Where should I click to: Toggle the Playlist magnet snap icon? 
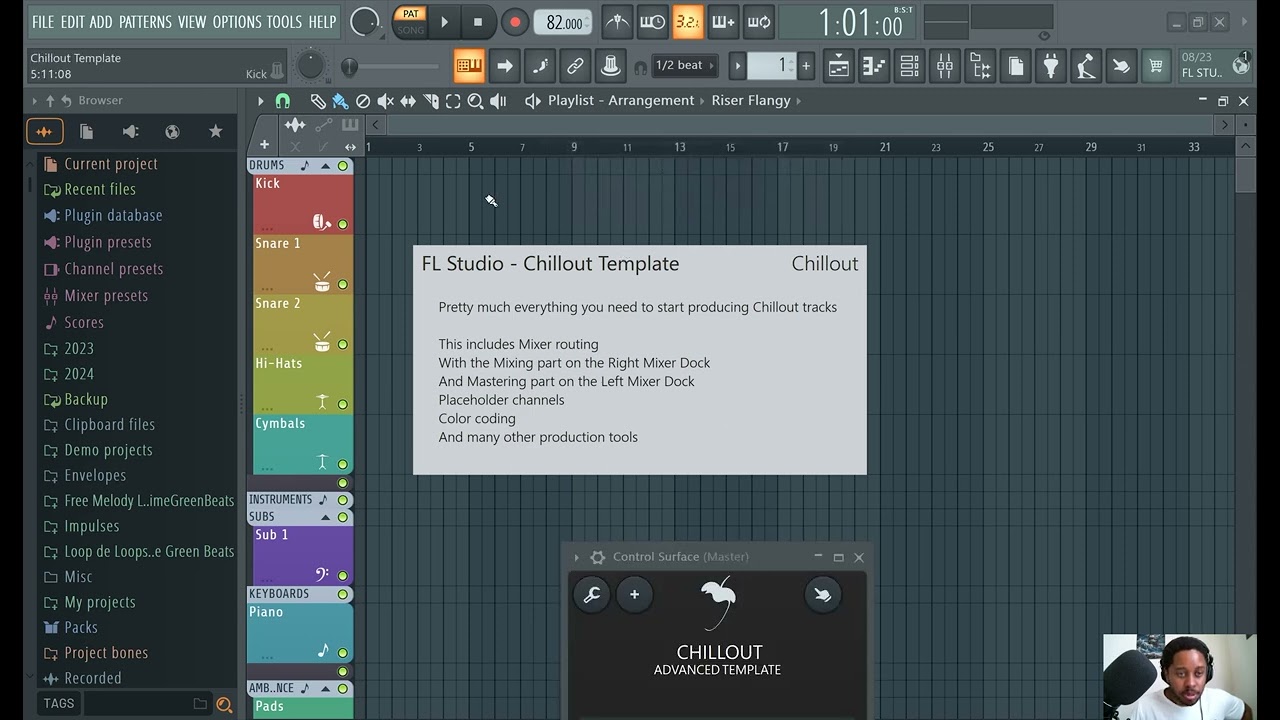coord(283,101)
